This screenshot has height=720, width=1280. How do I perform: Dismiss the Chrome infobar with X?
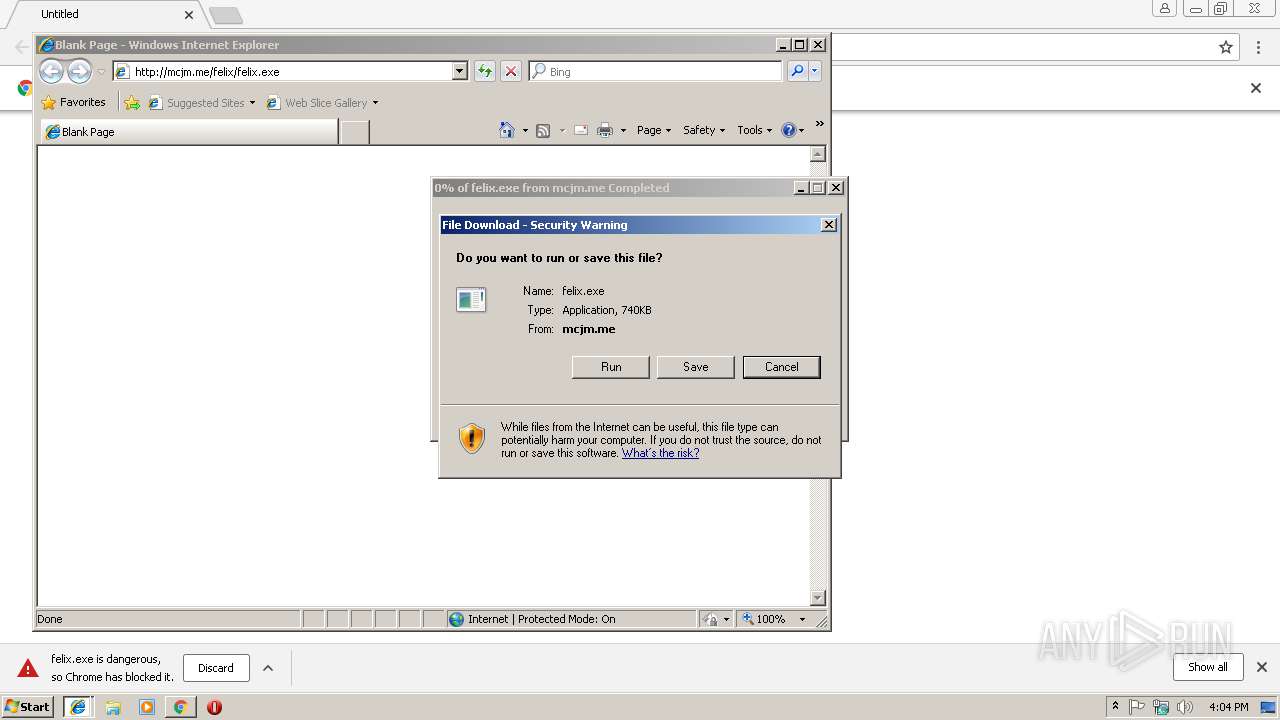pyautogui.click(x=1256, y=88)
